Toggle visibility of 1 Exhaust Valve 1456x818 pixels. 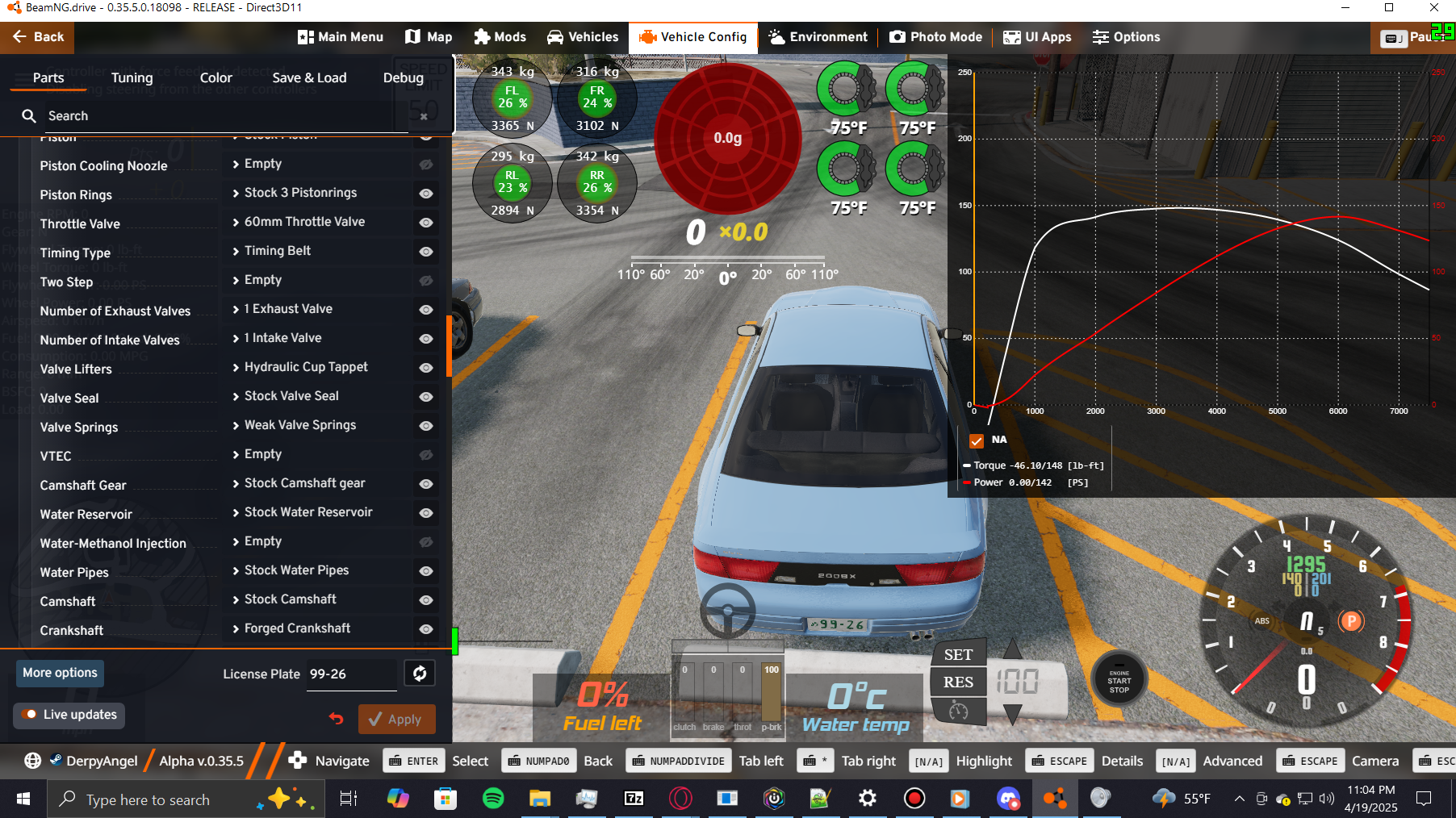point(426,310)
